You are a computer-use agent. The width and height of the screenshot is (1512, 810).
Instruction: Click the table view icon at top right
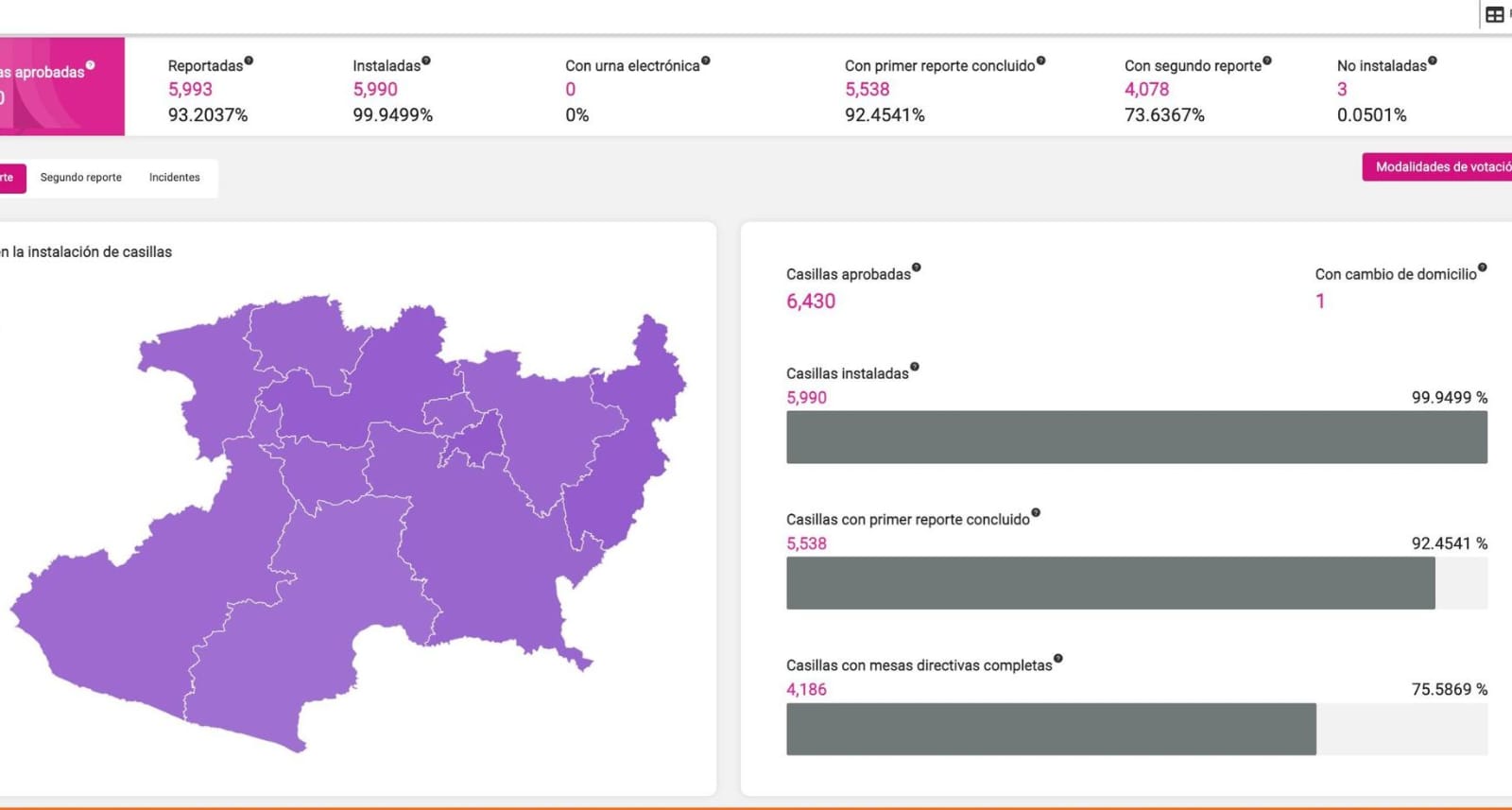[x=1495, y=14]
